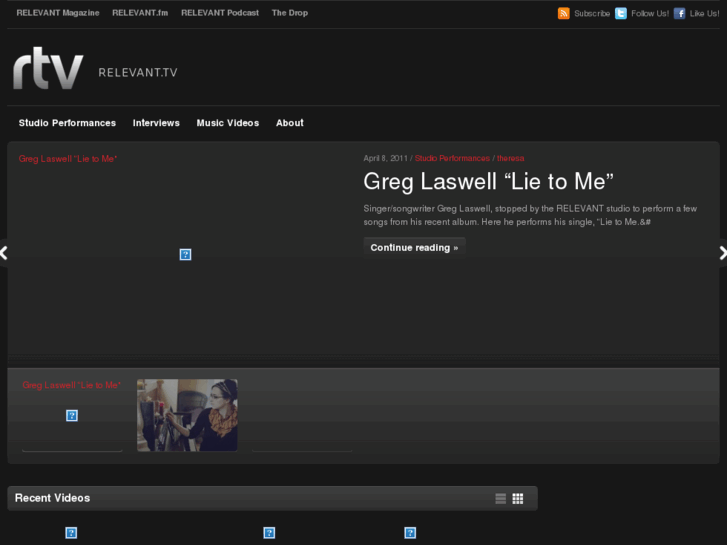
Task: Open the About page
Action: click(x=290, y=123)
